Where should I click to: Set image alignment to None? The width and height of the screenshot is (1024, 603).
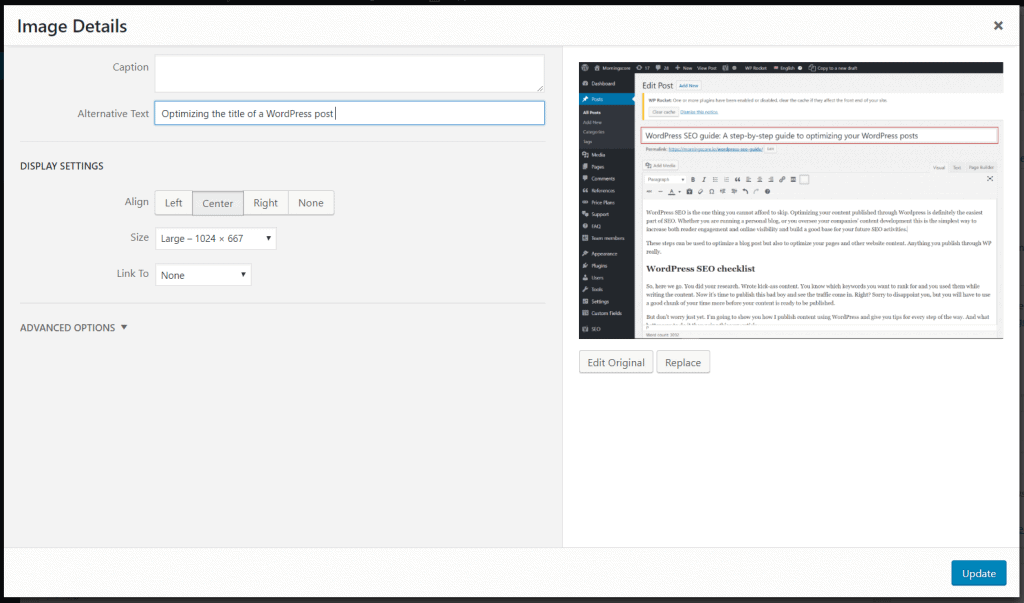tap(311, 202)
